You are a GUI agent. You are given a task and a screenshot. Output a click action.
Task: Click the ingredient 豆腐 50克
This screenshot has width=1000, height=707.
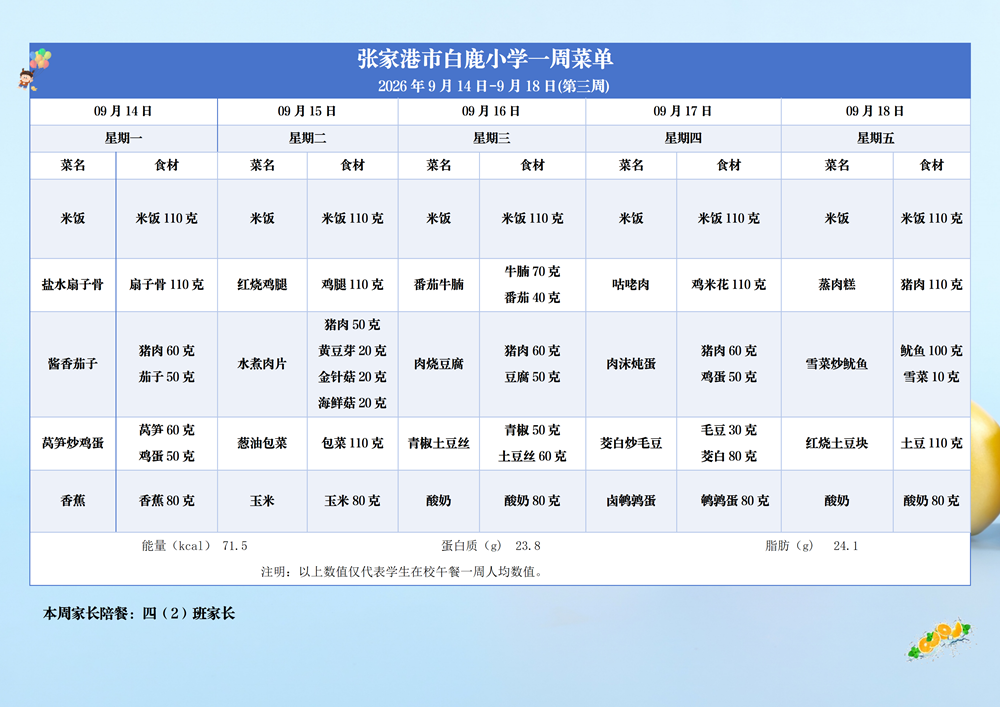click(x=533, y=377)
